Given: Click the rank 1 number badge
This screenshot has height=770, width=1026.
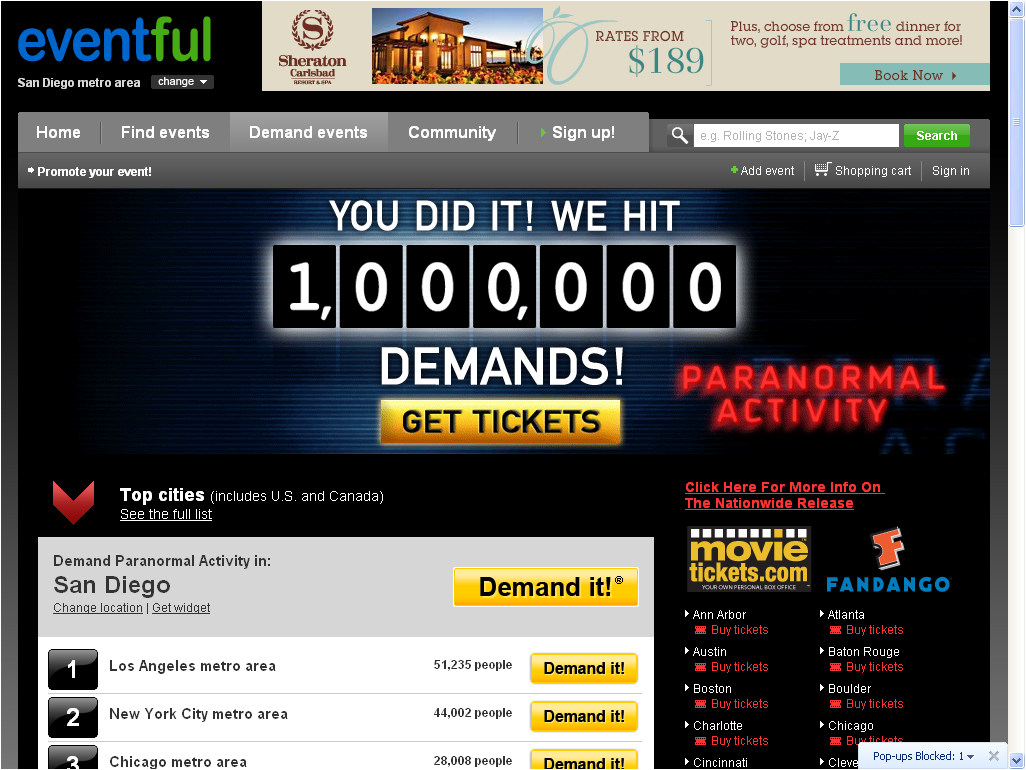Looking at the screenshot, I should pyautogui.click(x=73, y=669).
